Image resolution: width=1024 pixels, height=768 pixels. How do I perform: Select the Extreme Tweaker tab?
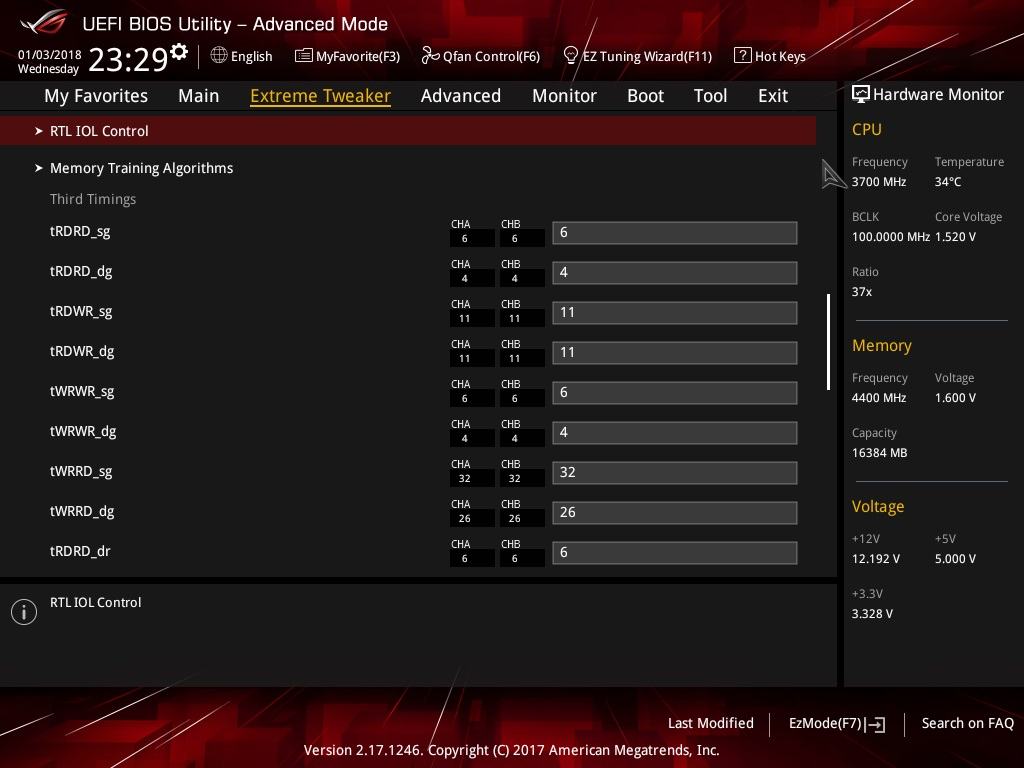click(321, 96)
